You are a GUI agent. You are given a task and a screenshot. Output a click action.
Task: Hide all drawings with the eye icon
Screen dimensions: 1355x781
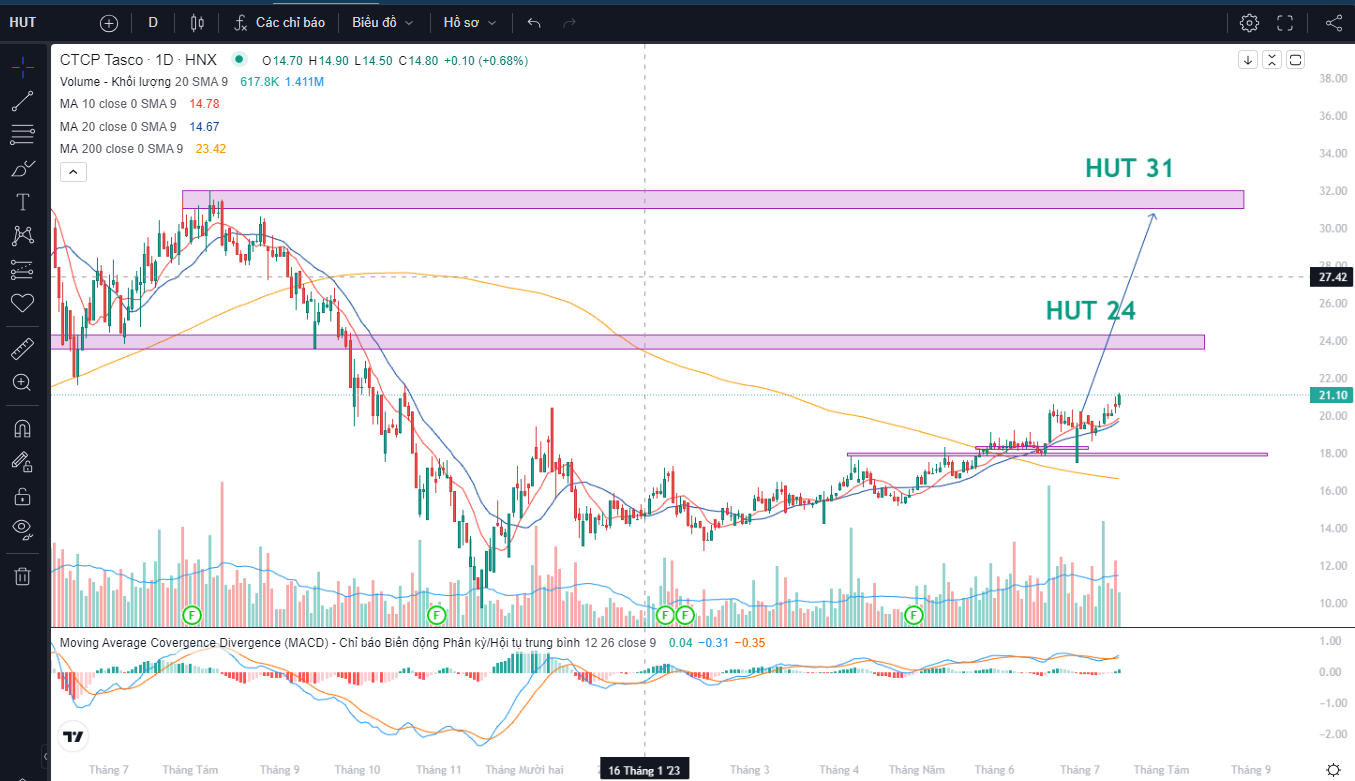[22, 529]
